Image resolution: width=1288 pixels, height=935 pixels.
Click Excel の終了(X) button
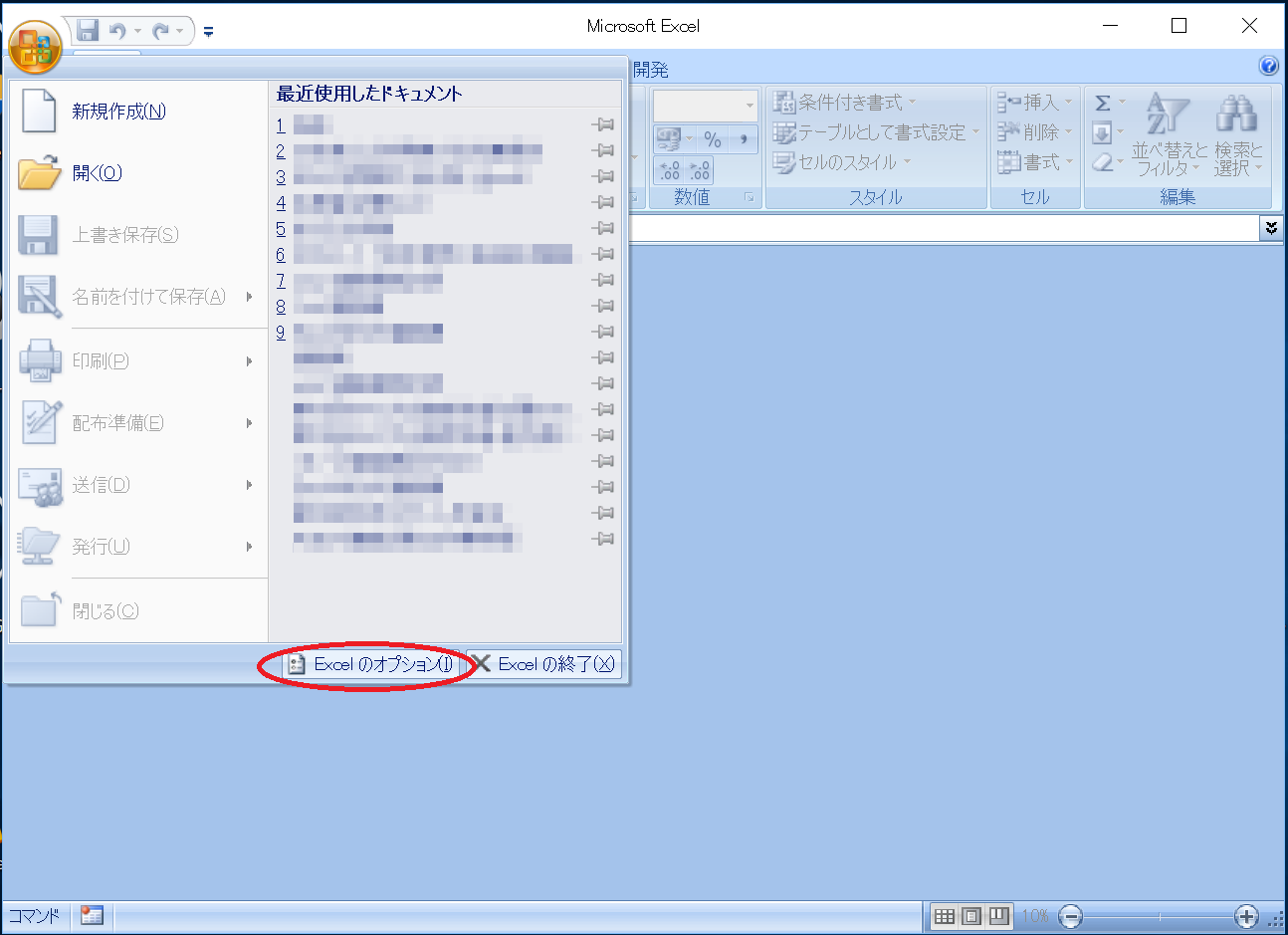pyautogui.click(x=543, y=664)
